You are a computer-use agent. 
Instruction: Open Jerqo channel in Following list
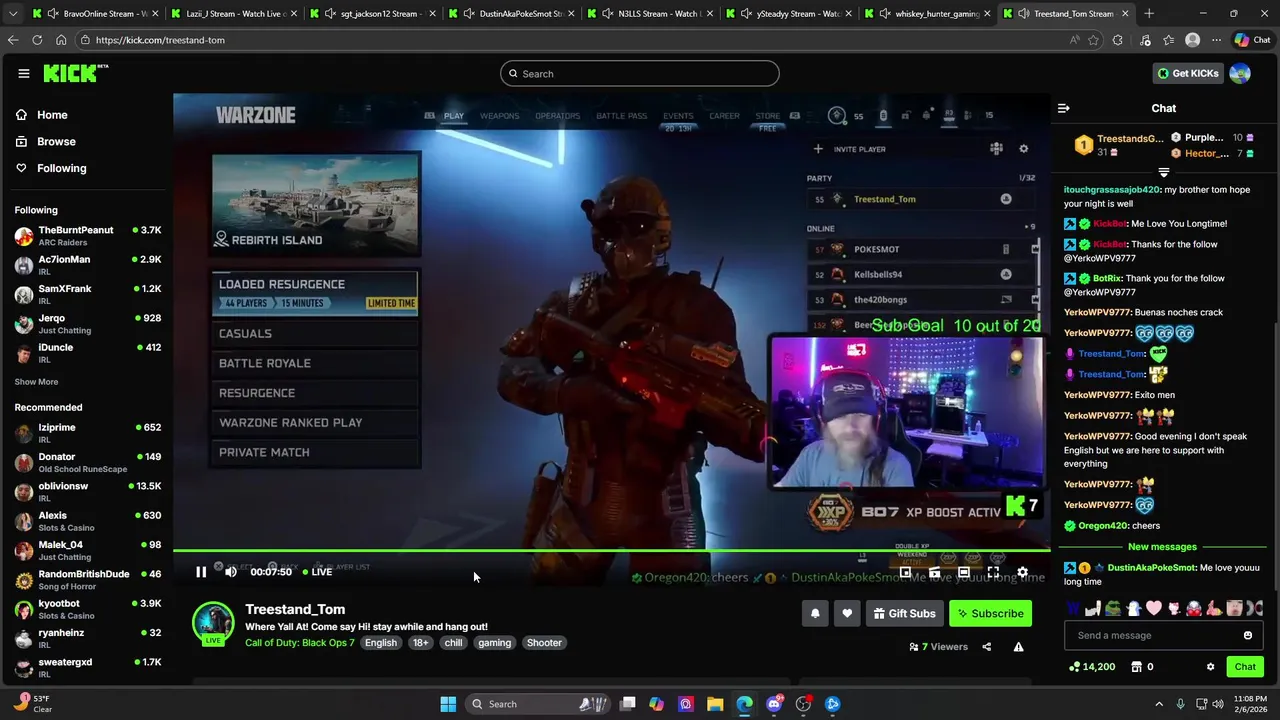click(88, 324)
